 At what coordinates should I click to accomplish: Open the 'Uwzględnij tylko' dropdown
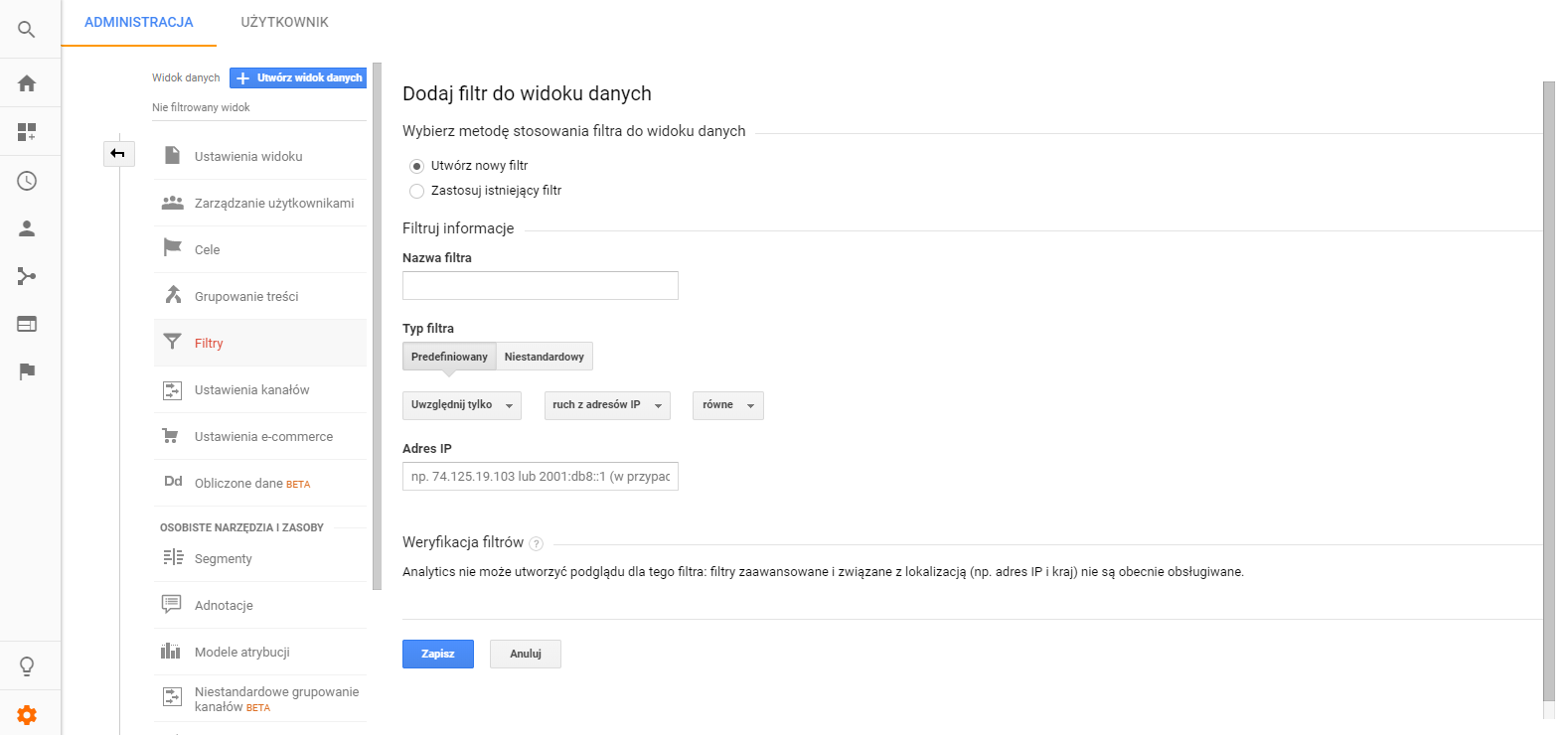(462, 405)
